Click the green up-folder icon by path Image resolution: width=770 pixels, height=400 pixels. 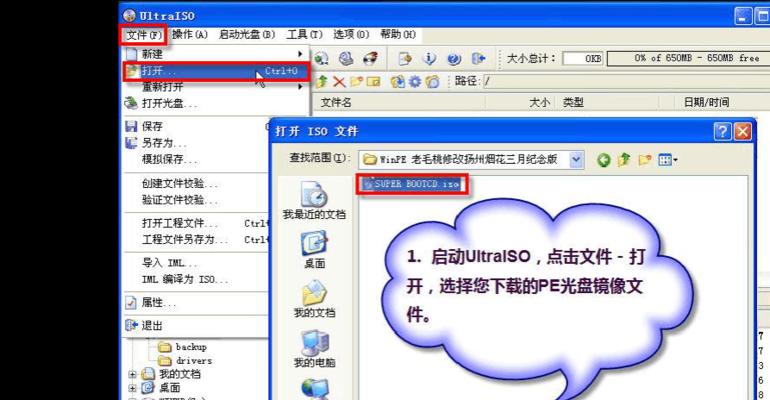(322, 81)
